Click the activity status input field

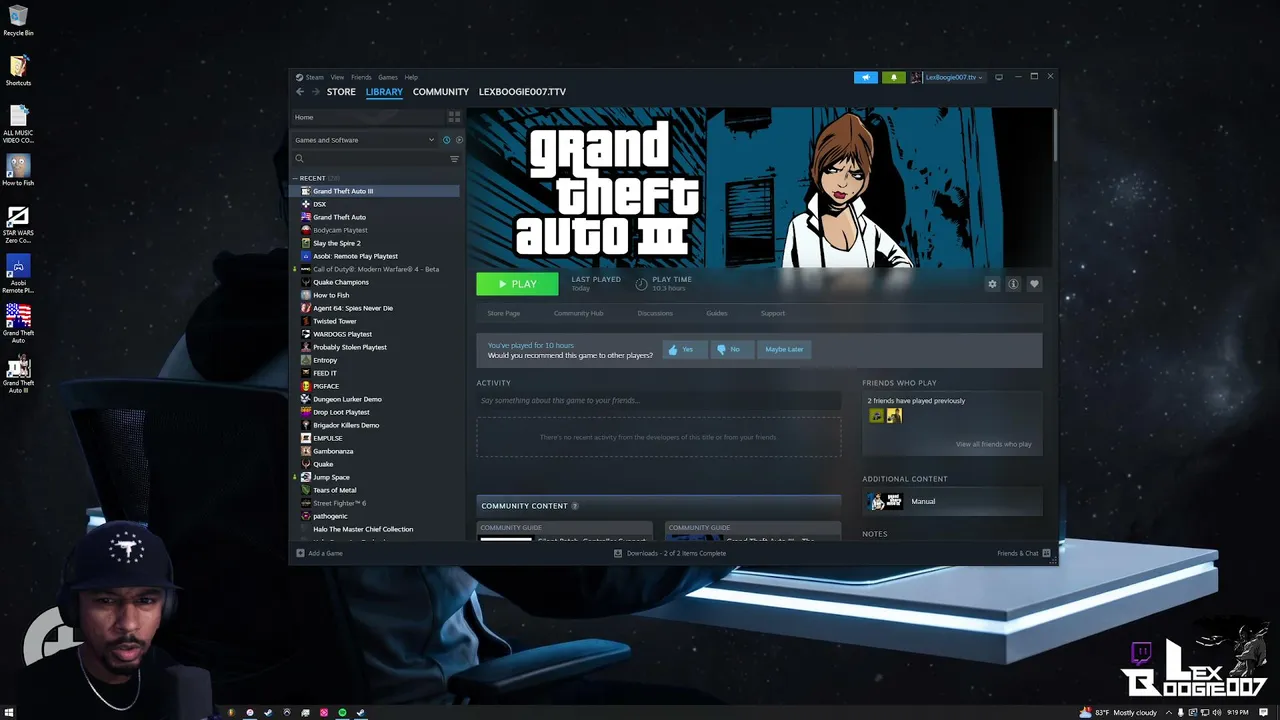coord(659,401)
